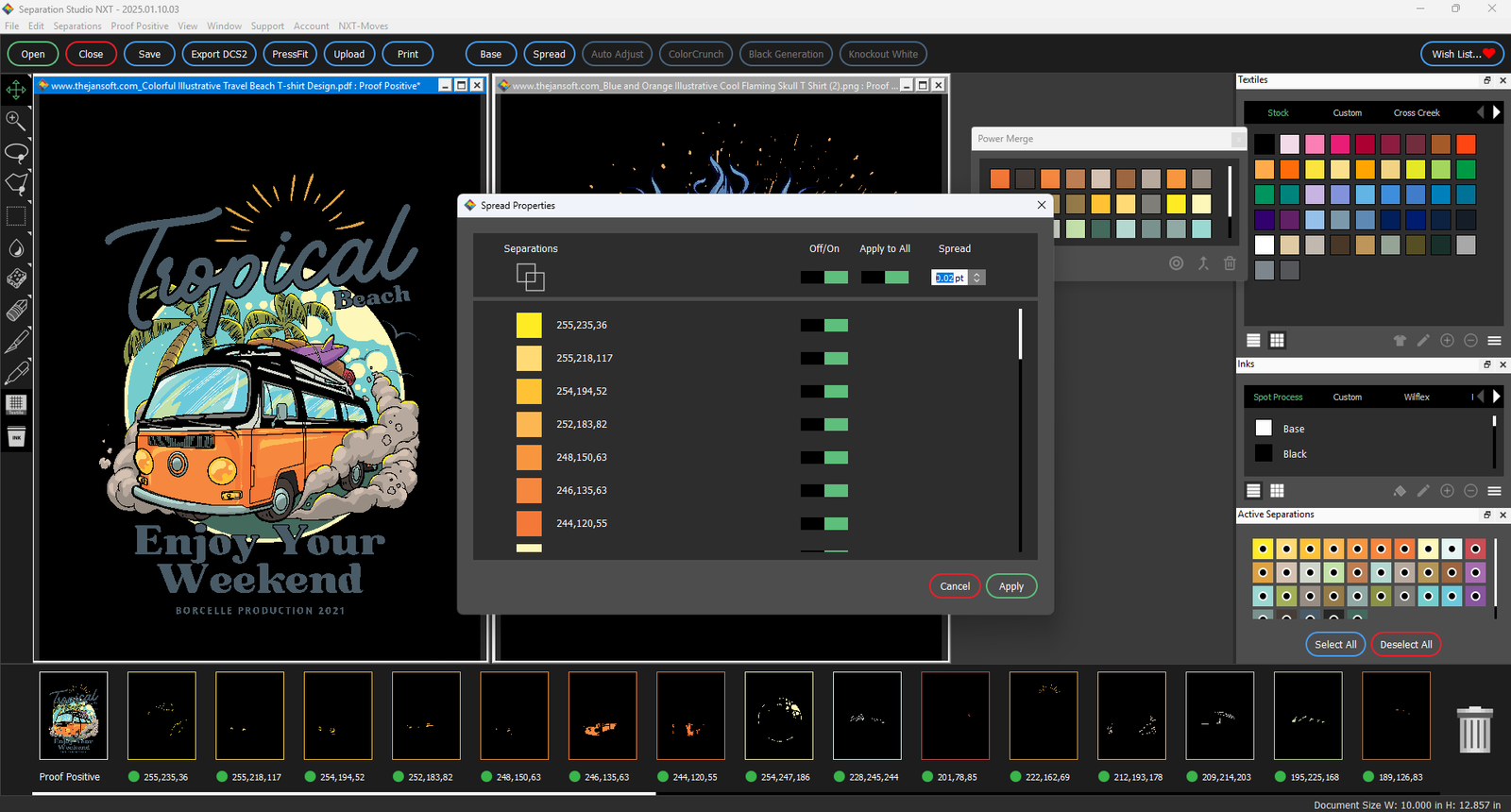Toggle Off/On switch for separation 246,135,63
The height and width of the screenshot is (812, 1511).
824,490
